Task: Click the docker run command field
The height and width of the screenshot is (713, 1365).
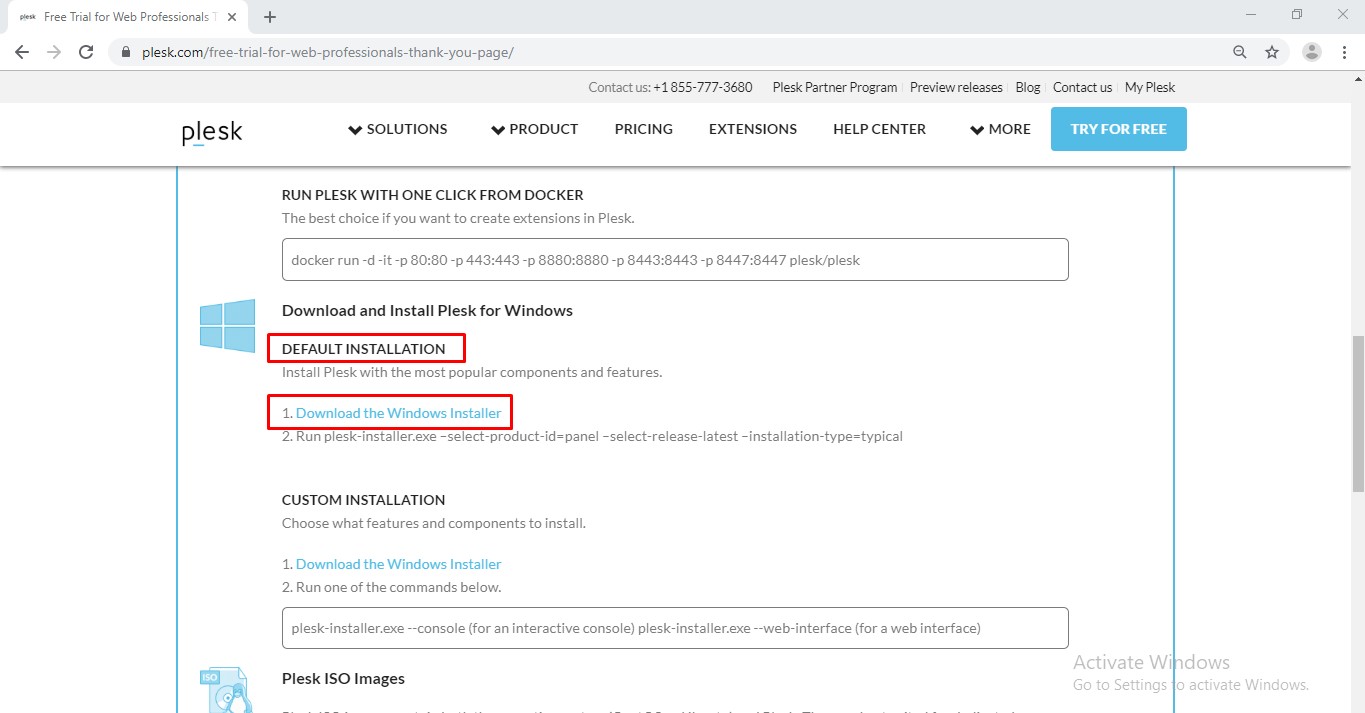Action: point(675,259)
